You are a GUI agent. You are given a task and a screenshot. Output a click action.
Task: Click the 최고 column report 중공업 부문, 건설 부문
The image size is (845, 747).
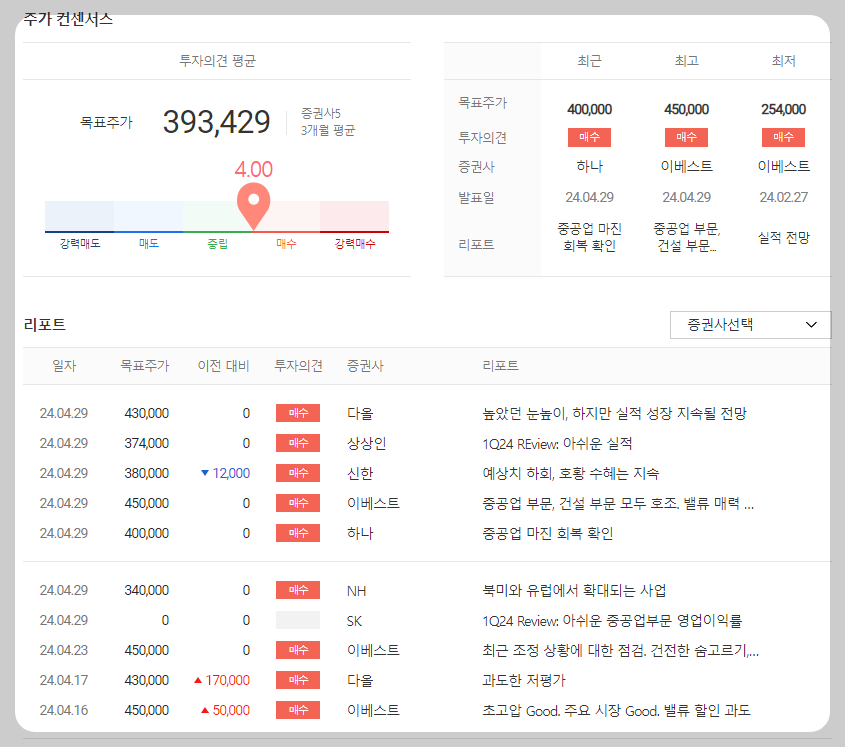pos(687,237)
